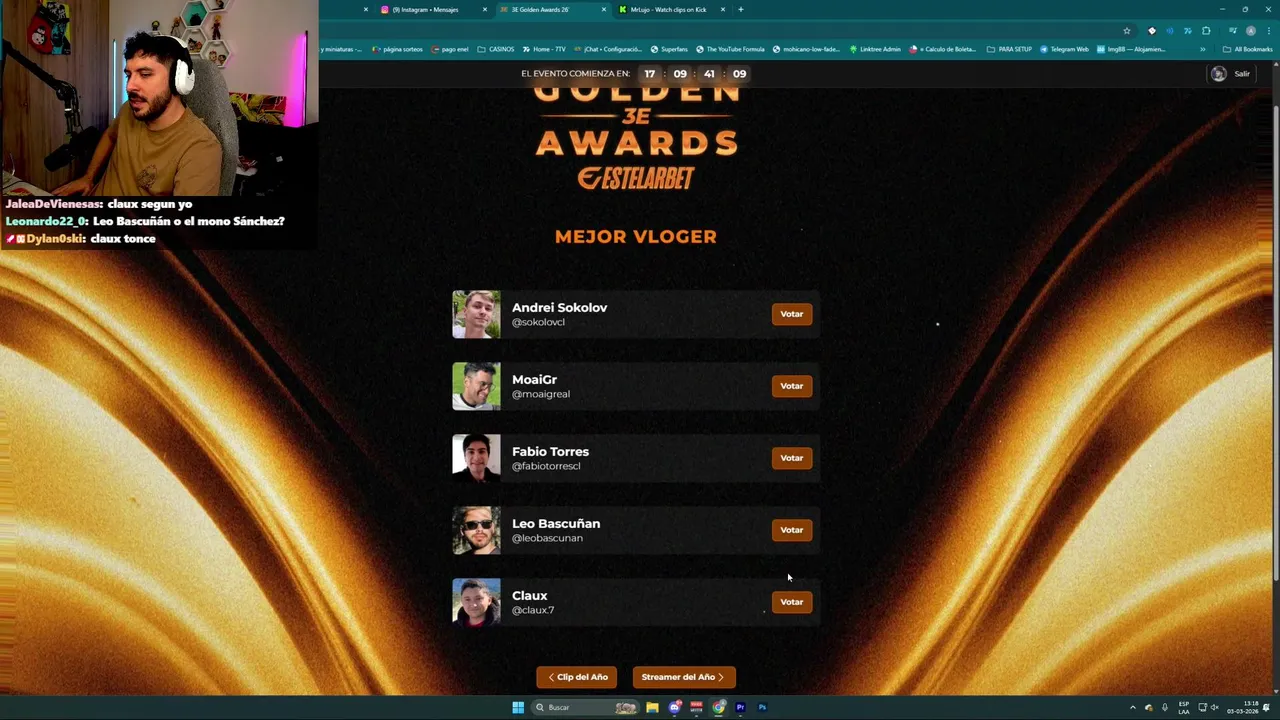Click the @sokolovcl handle text
This screenshot has height=720, width=1280.
pos(538,322)
